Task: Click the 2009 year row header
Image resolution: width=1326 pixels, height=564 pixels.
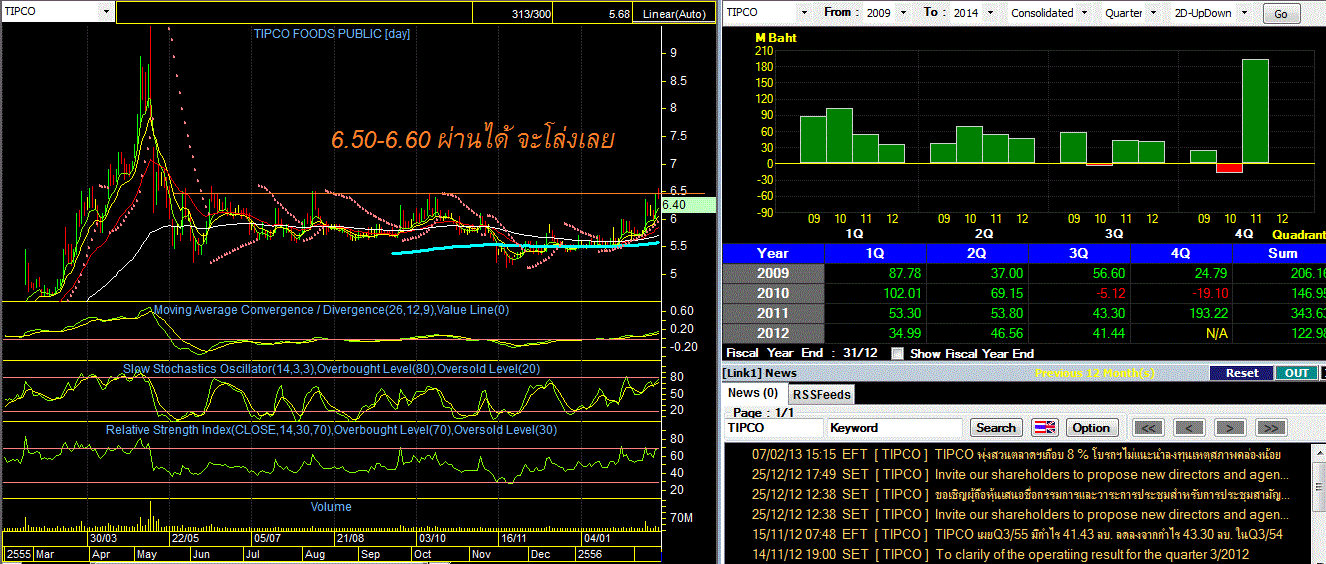Action: [x=773, y=273]
